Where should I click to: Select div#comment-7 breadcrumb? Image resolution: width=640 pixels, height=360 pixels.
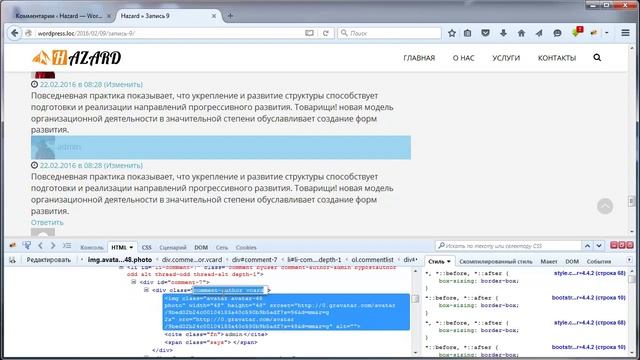(x=254, y=260)
